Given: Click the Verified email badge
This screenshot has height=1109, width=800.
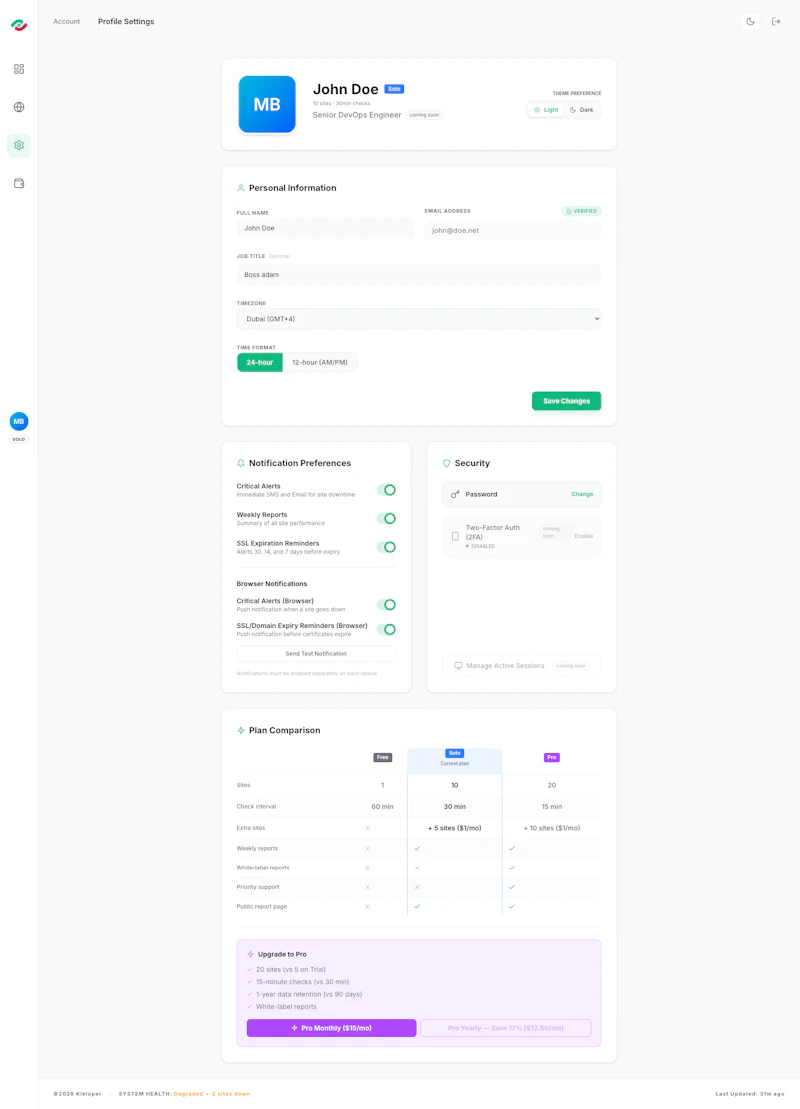Looking at the screenshot, I should point(581,211).
